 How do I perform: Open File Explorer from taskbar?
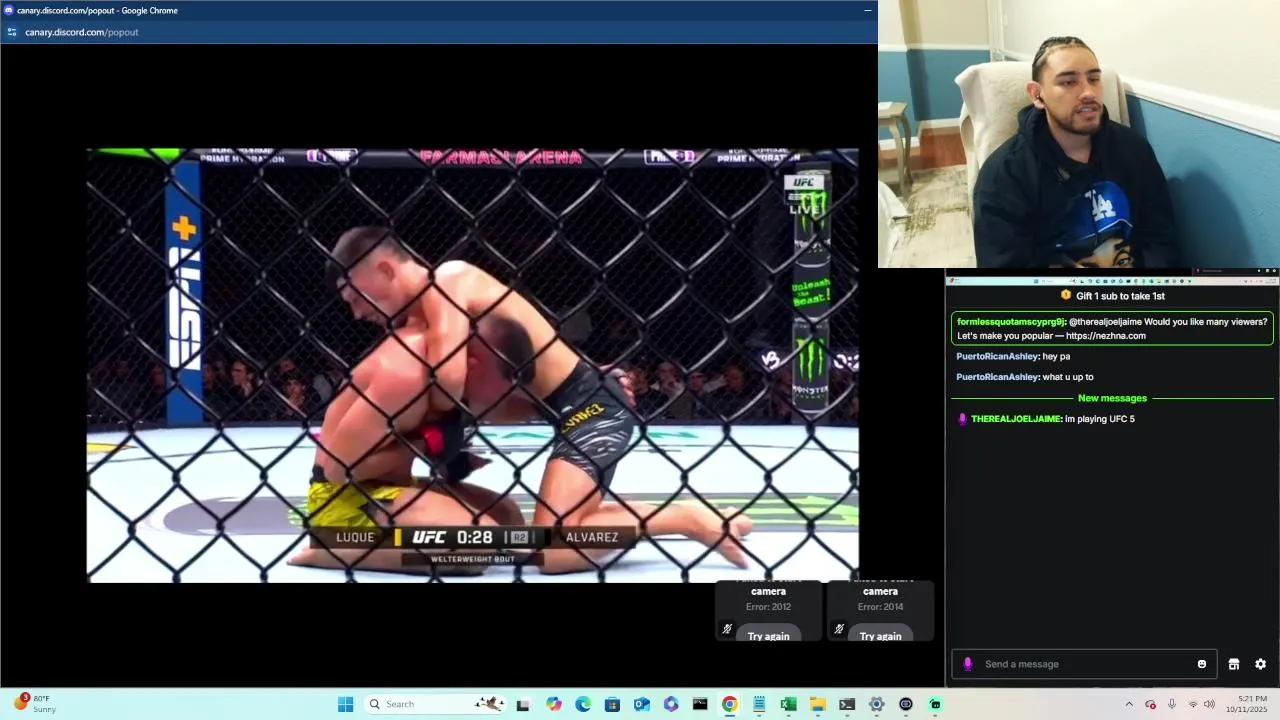pyautogui.click(x=817, y=704)
